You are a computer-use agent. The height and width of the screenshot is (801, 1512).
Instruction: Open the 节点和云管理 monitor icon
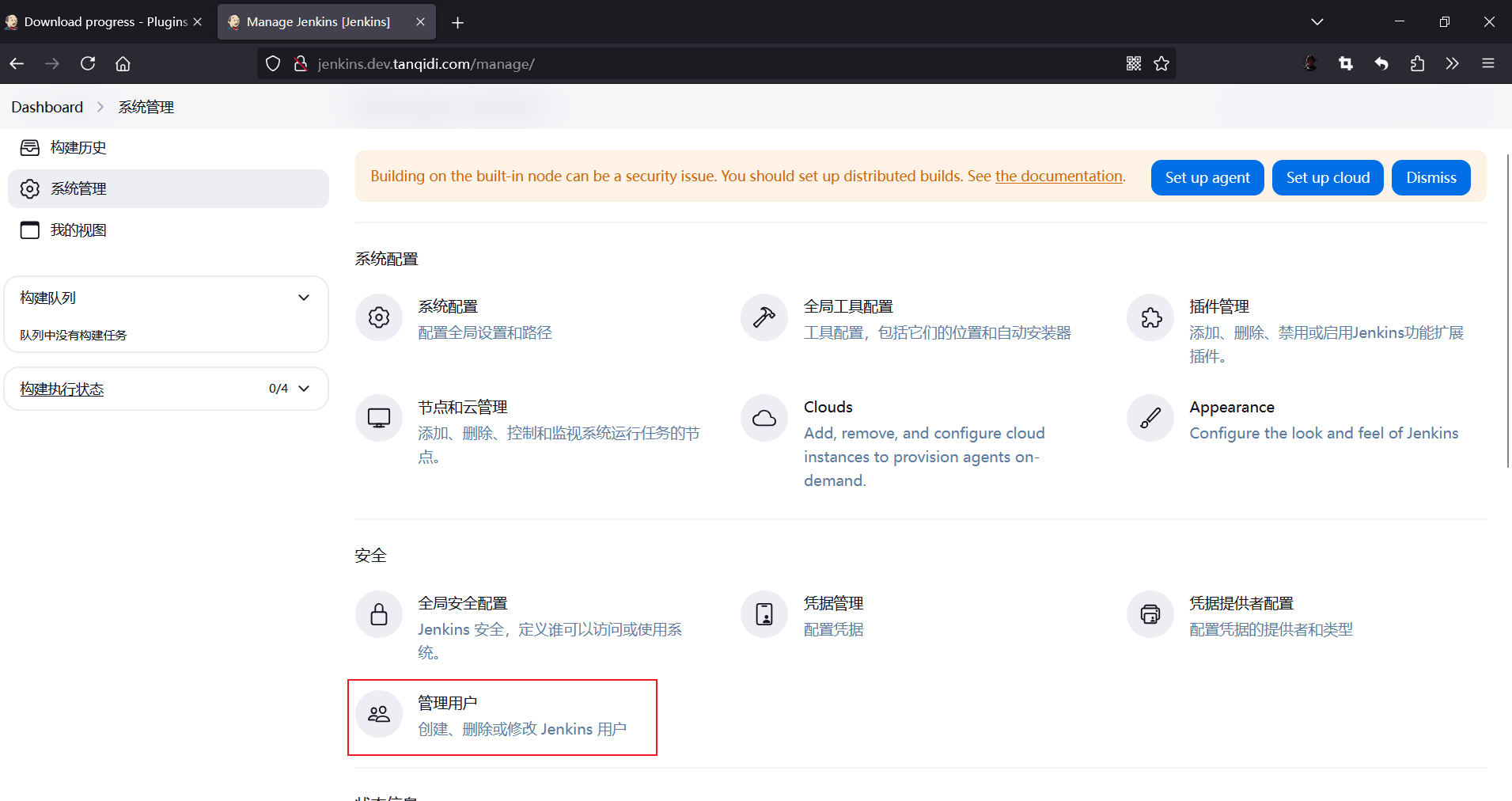pyautogui.click(x=379, y=418)
